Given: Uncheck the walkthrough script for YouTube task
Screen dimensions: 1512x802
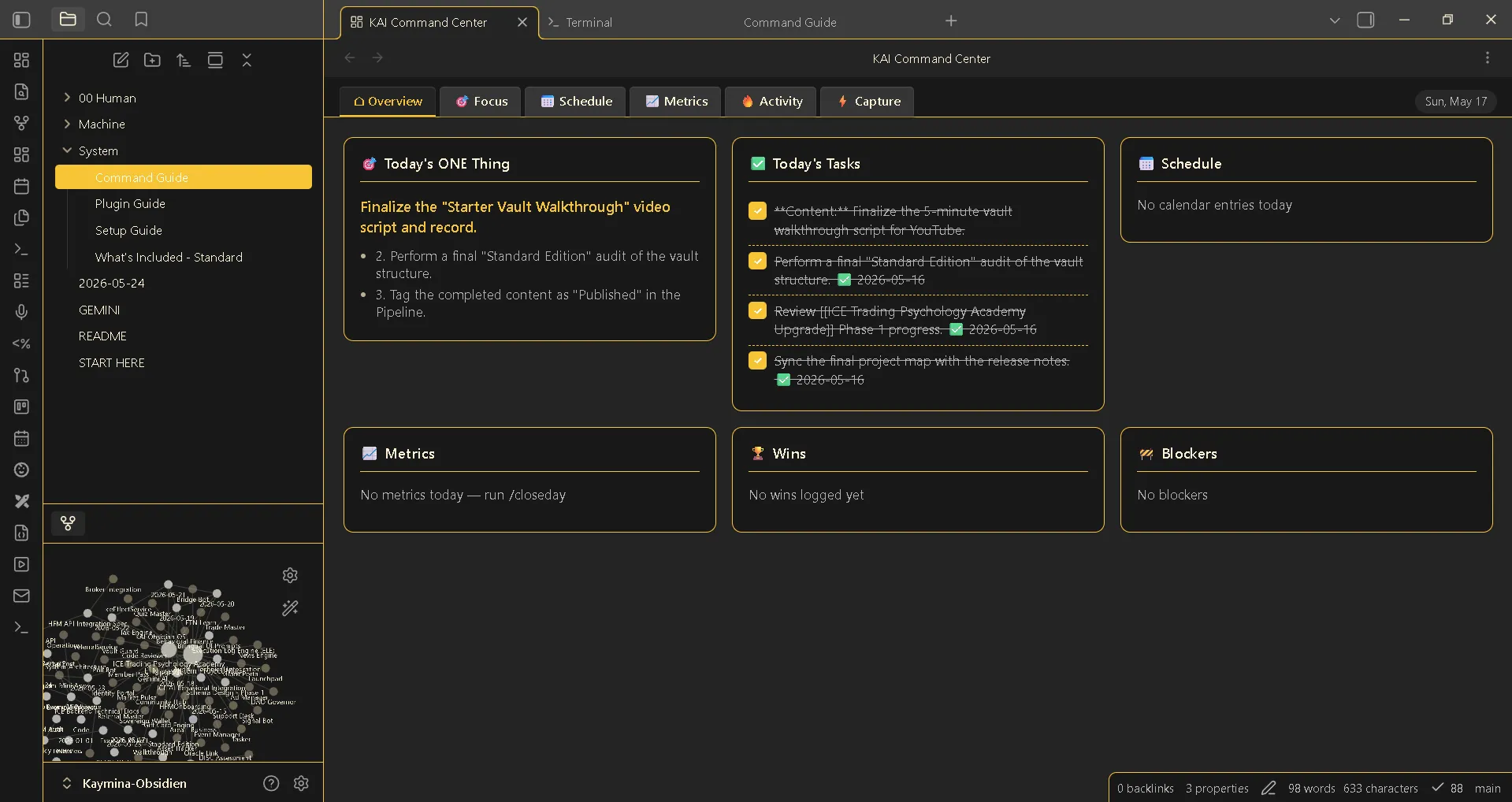Looking at the screenshot, I should click(x=757, y=210).
